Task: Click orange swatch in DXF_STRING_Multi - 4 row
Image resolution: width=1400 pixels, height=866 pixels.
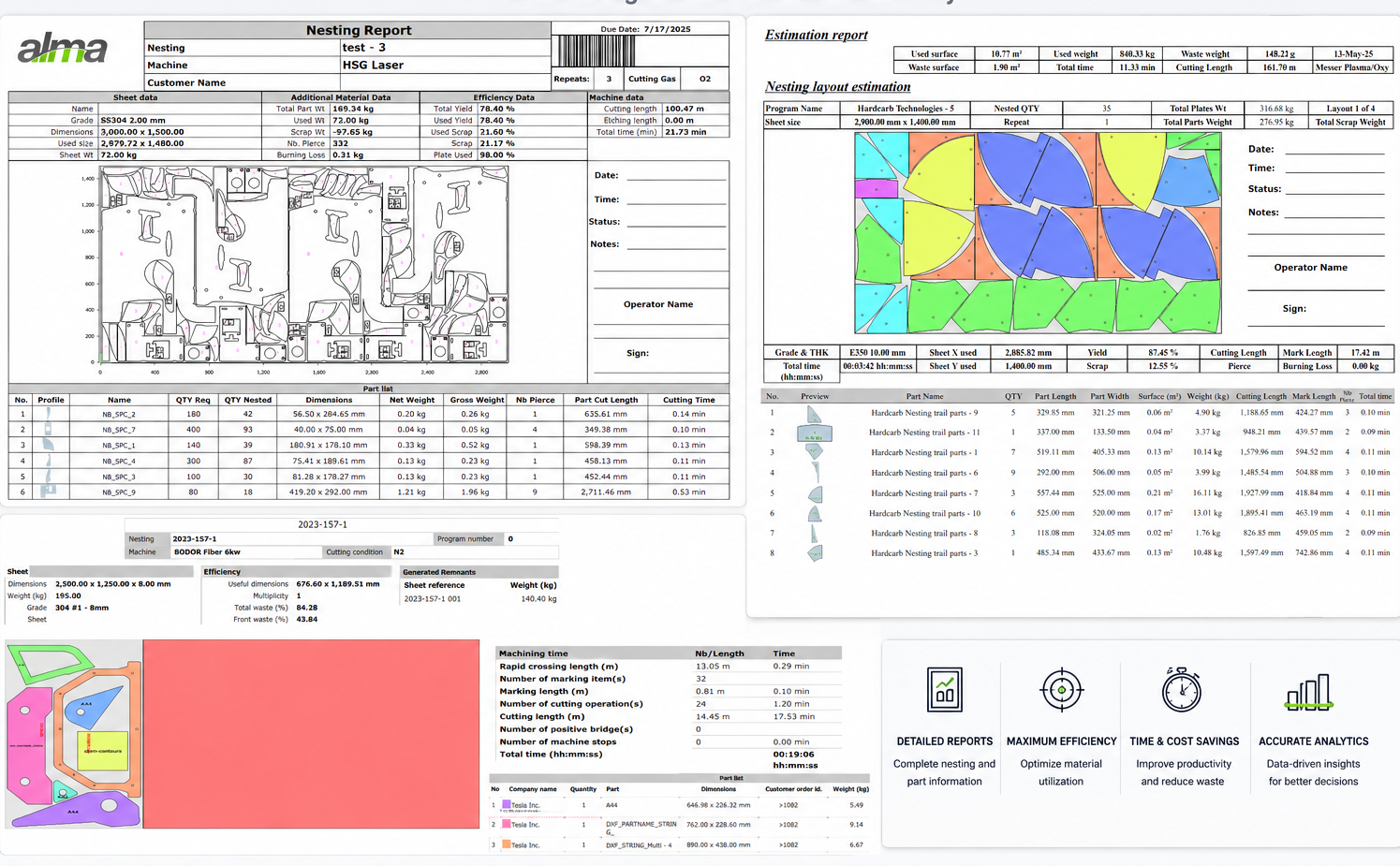Action: tap(507, 844)
